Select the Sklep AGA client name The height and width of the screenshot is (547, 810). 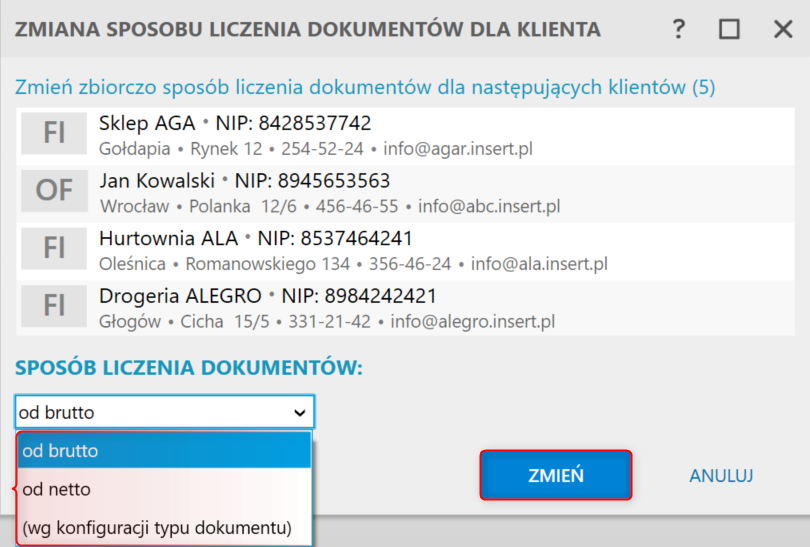147,123
